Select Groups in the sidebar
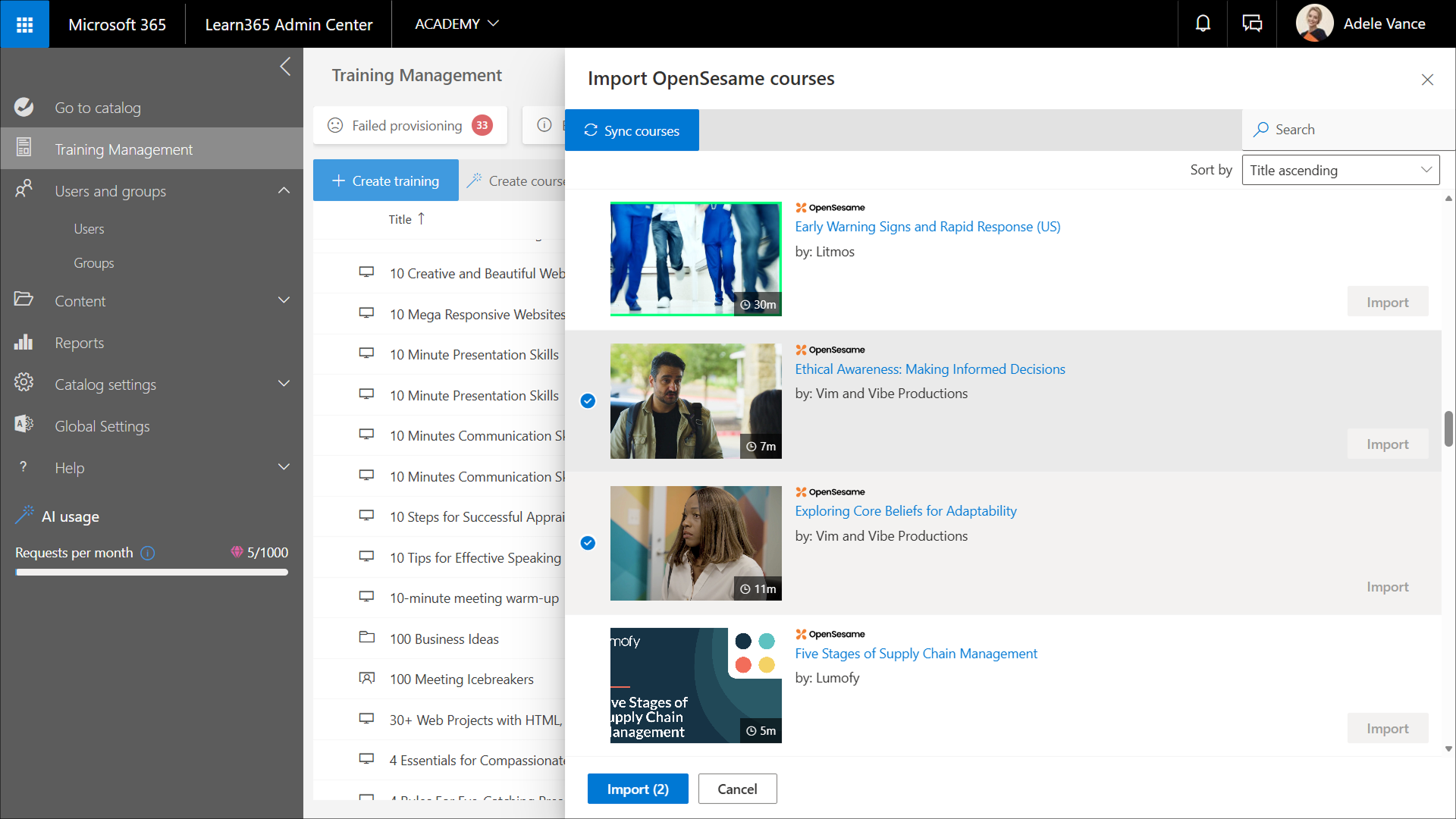This screenshot has height=819, width=1456. click(x=94, y=263)
